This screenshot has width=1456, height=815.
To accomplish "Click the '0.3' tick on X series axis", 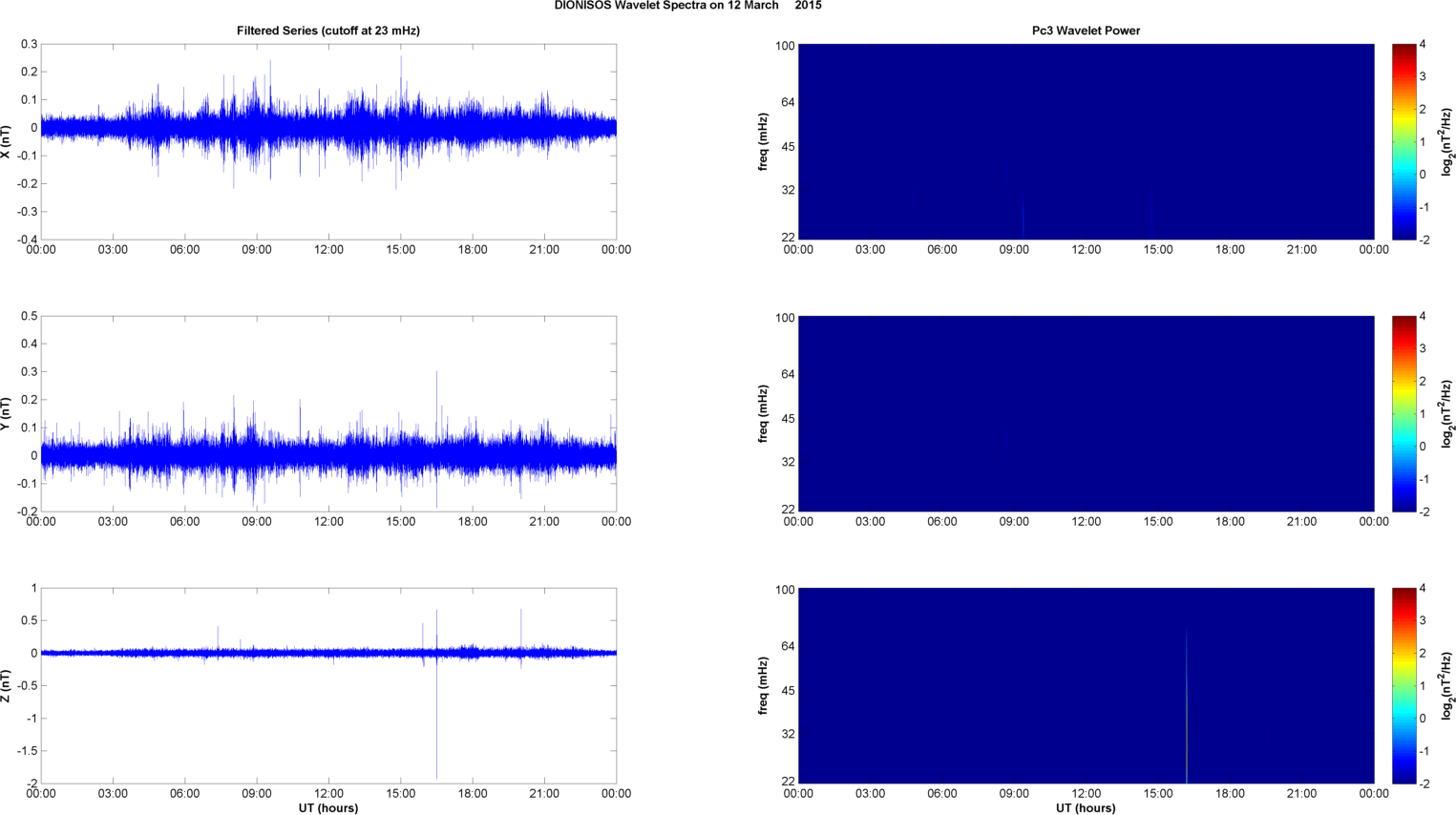I will (x=30, y=44).
